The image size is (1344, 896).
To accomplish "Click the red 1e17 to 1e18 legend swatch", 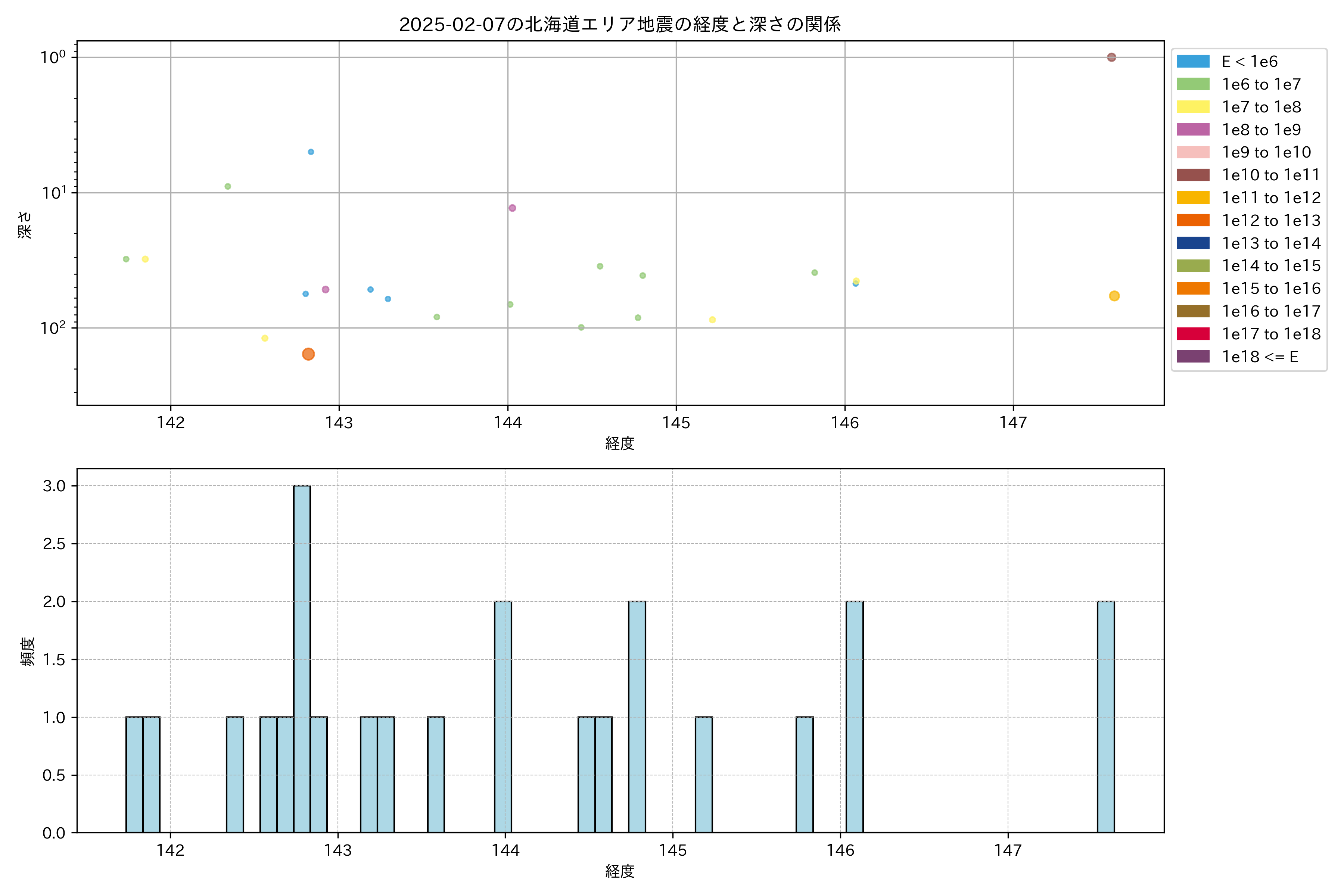I will [1192, 334].
